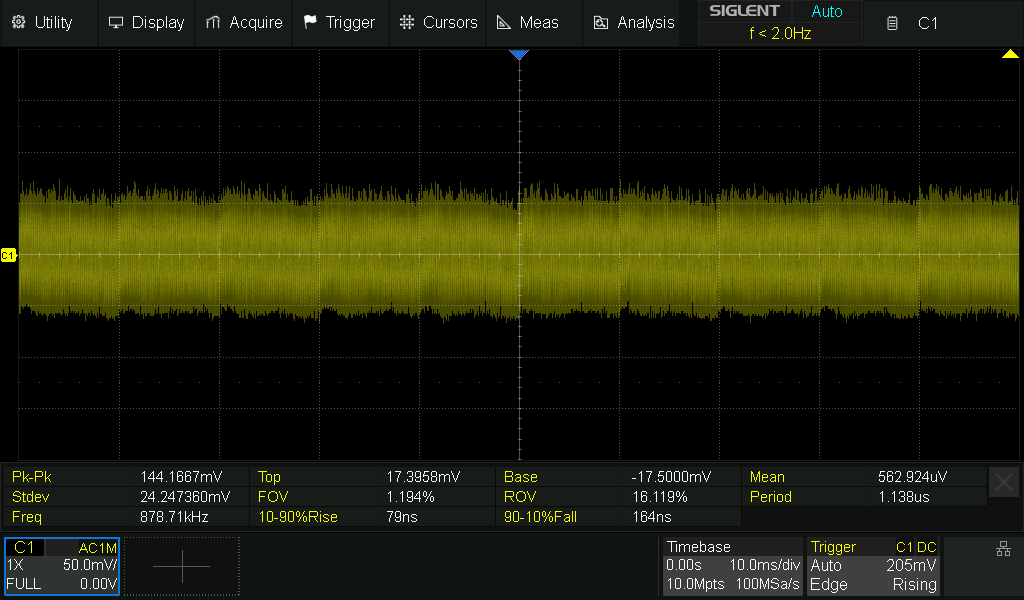Click the Cursors grid icon

[x=407, y=22]
